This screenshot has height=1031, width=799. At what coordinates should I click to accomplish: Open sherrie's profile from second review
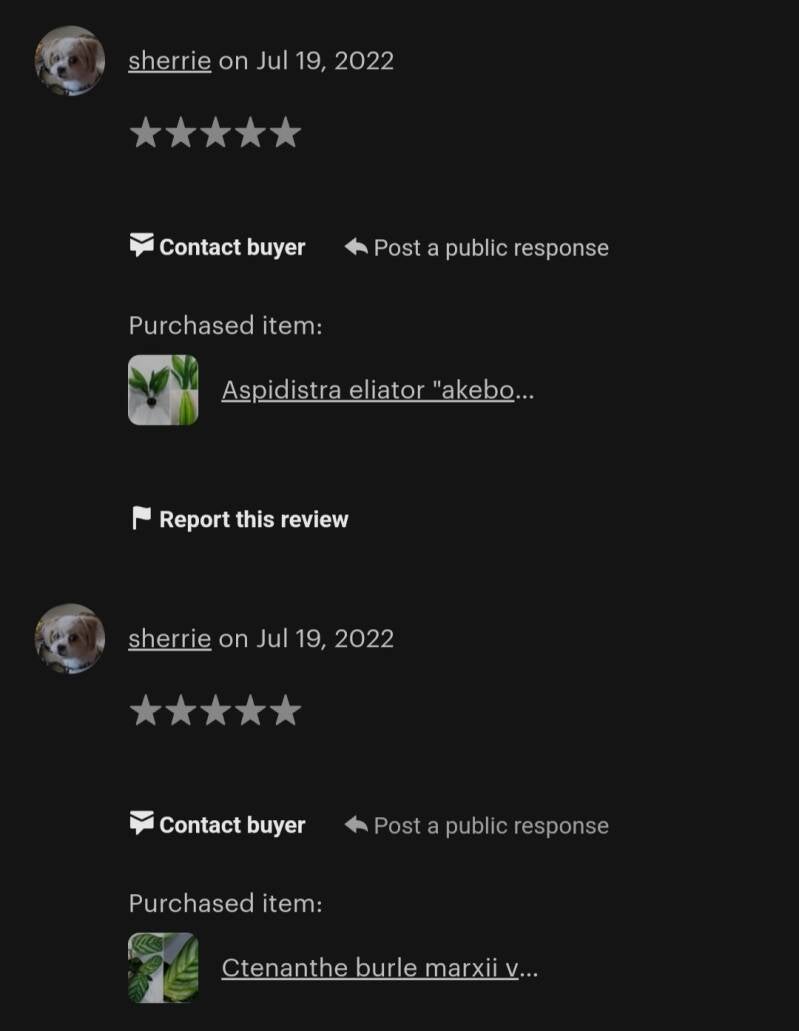[x=170, y=638]
